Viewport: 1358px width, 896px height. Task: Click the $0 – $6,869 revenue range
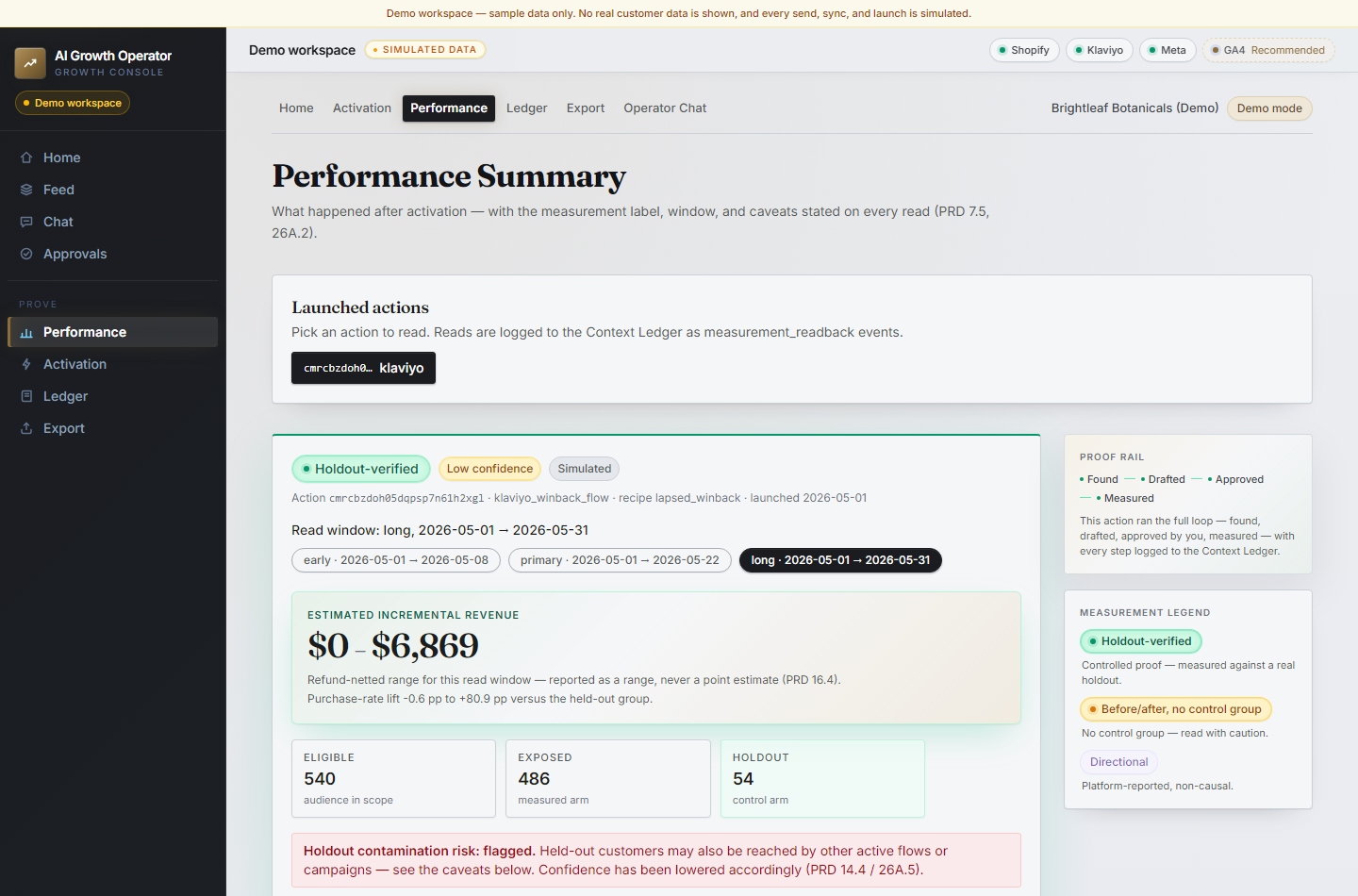(393, 646)
